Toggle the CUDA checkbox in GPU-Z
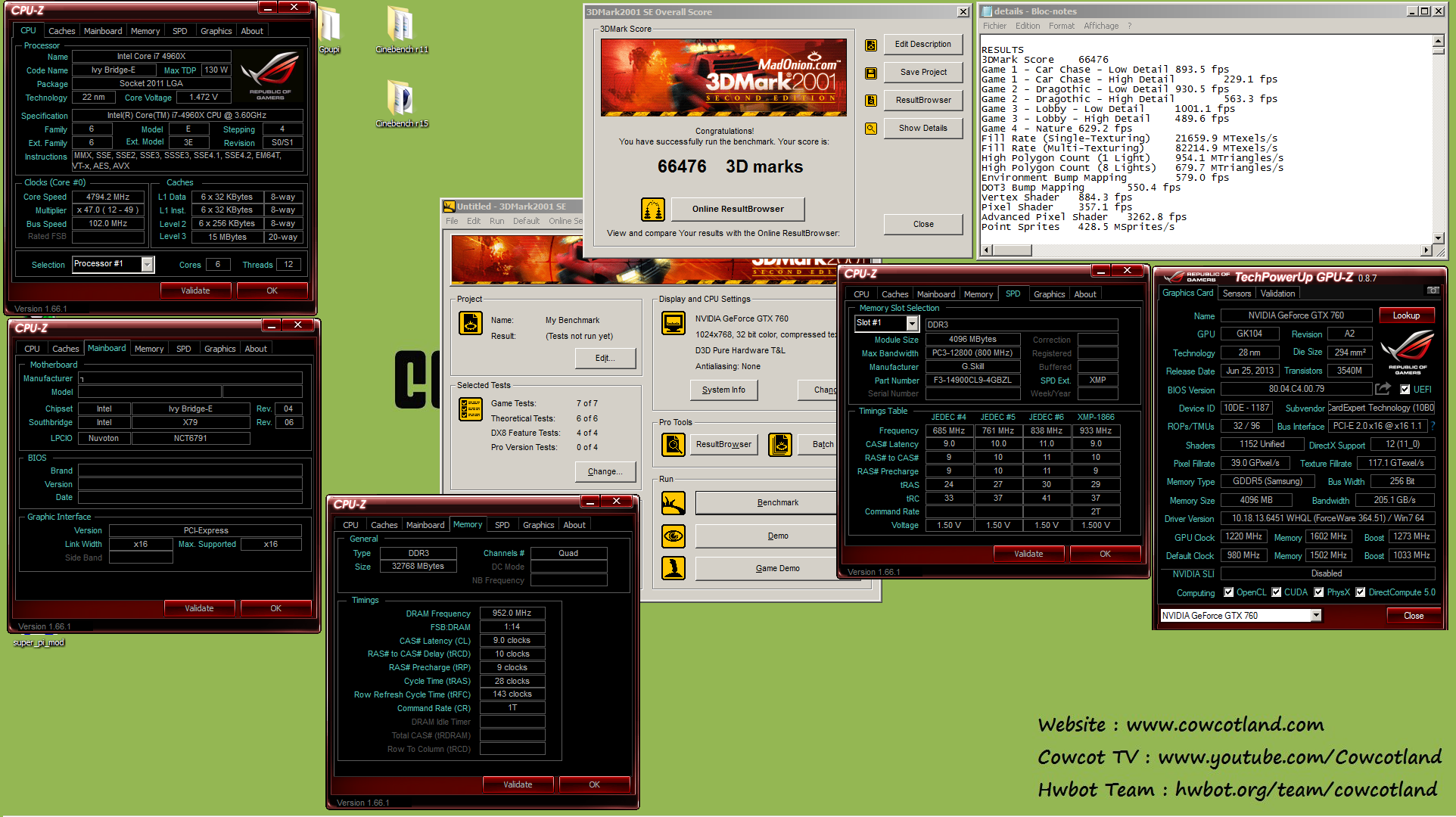 [x=1277, y=592]
